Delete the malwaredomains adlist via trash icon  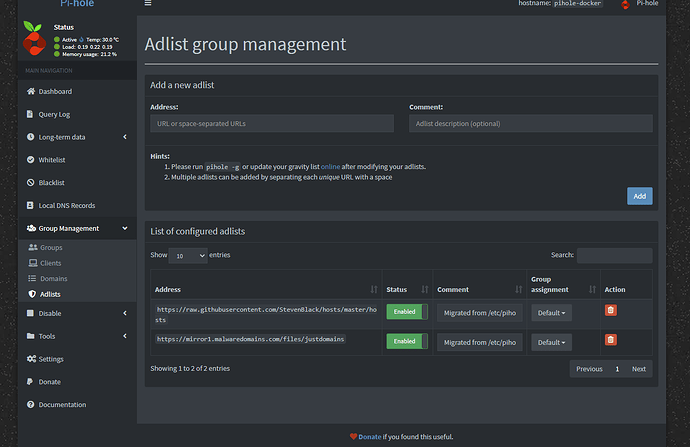click(611, 340)
